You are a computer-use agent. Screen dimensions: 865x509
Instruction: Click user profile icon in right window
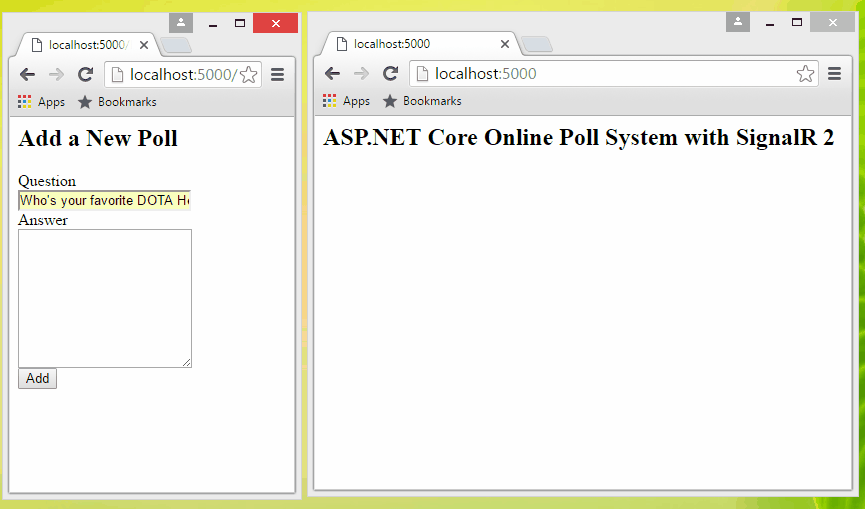[x=738, y=22]
